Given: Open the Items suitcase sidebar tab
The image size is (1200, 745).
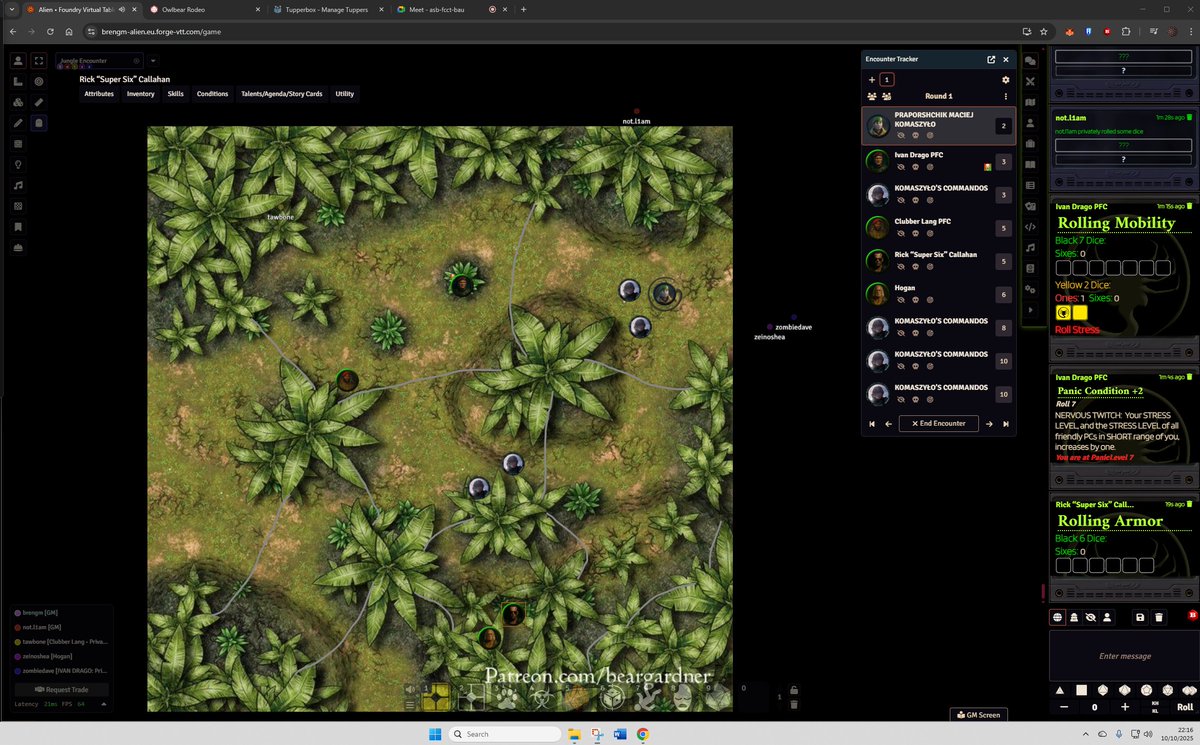Looking at the screenshot, I should tap(1030, 144).
